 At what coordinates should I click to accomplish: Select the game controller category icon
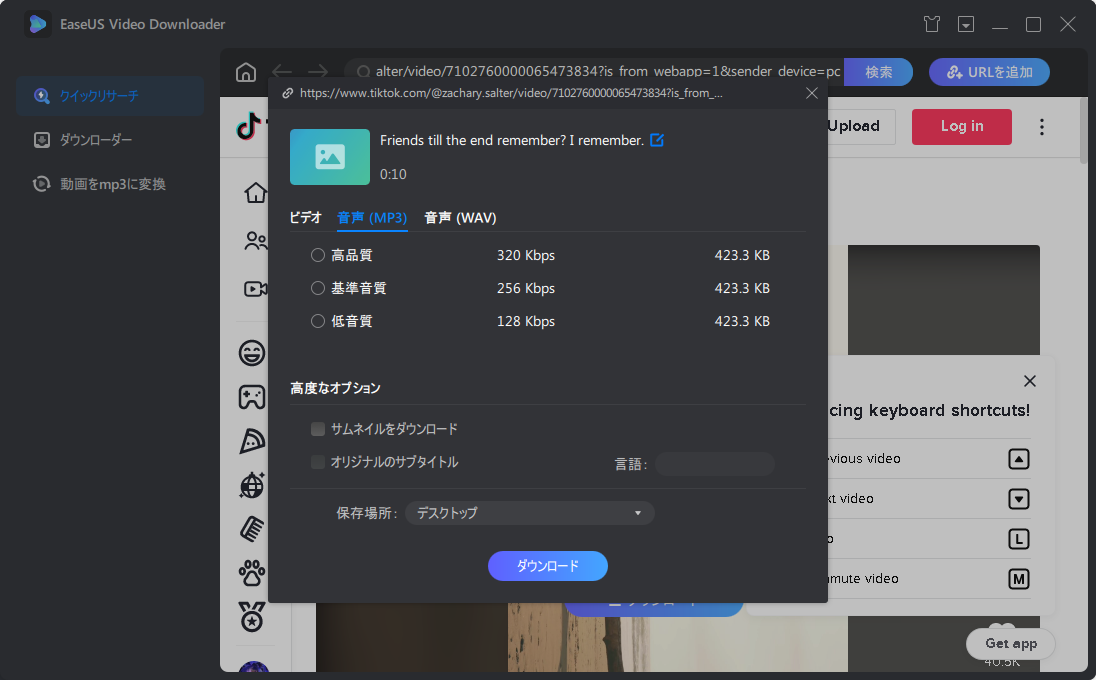tap(253, 396)
